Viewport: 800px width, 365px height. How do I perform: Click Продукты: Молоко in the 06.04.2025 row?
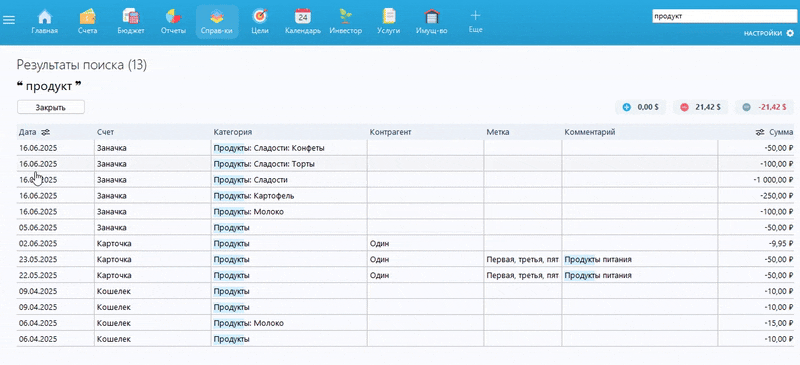[x=248, y=323]
